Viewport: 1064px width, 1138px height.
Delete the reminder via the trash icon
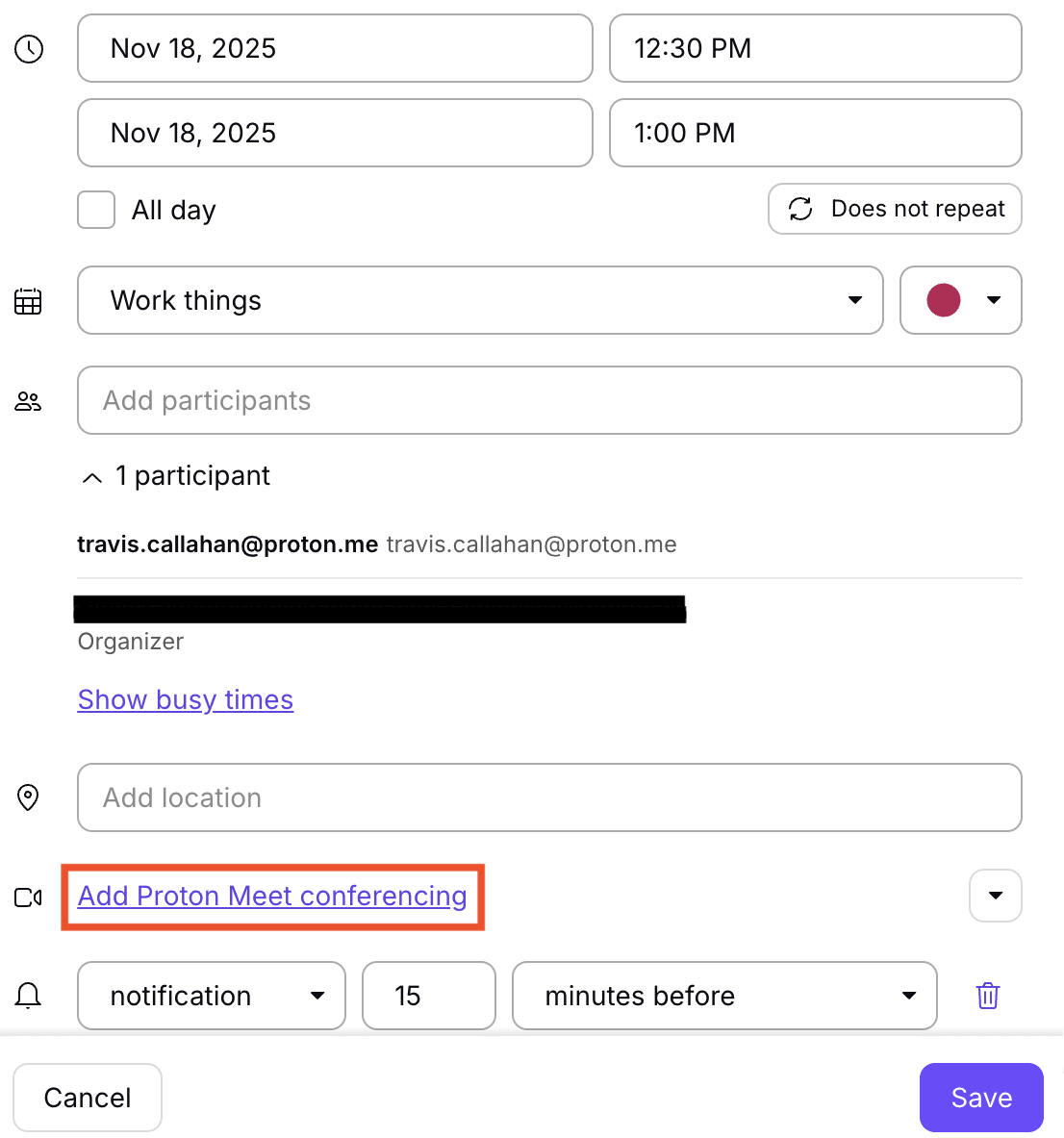(x=987, y=996)
